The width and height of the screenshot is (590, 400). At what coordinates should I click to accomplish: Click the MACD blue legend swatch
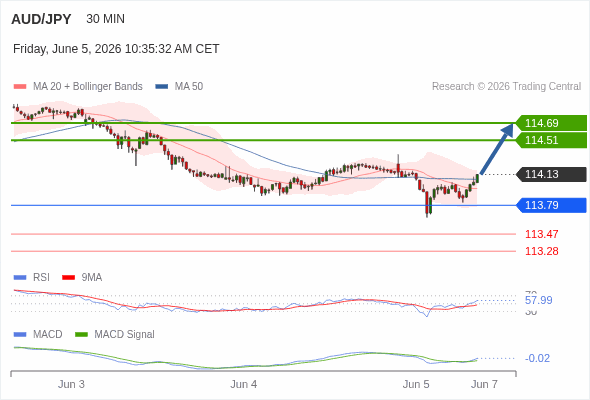coord(20,335)
